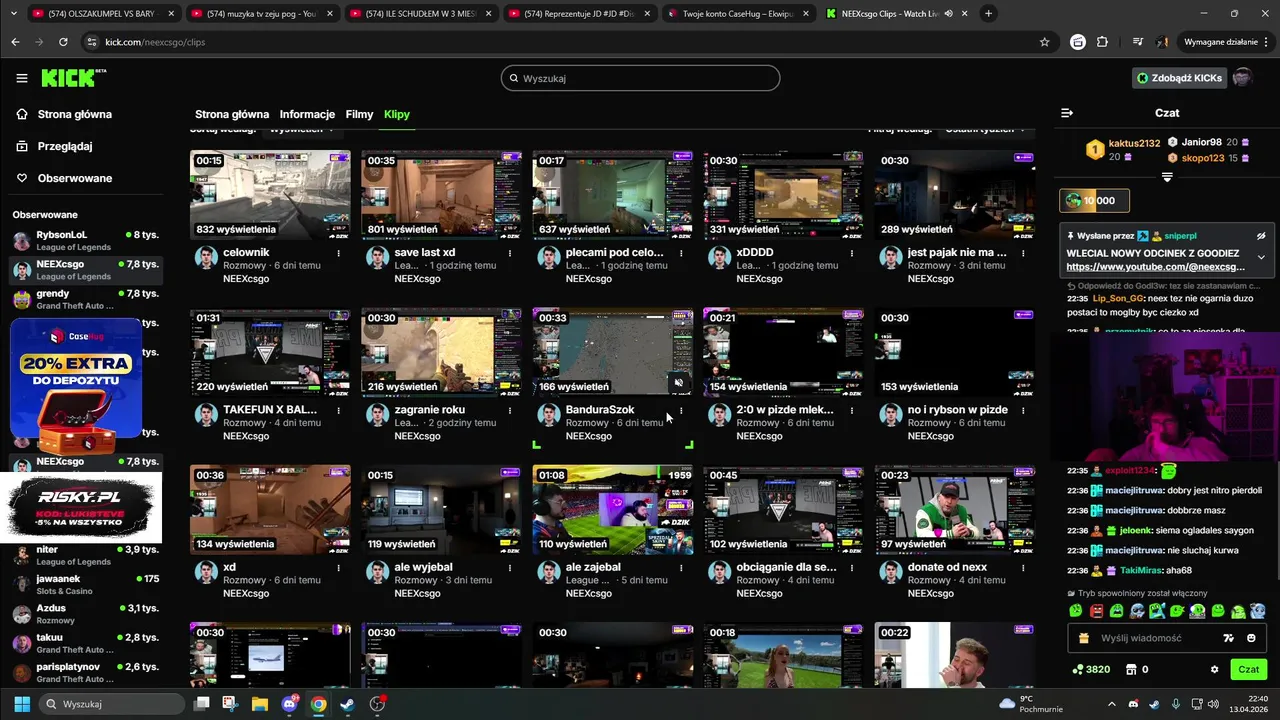Expand the gift leaderboard with the down arrow
The height and width of the screenshot is (720, 1280).
[1167, 177]
